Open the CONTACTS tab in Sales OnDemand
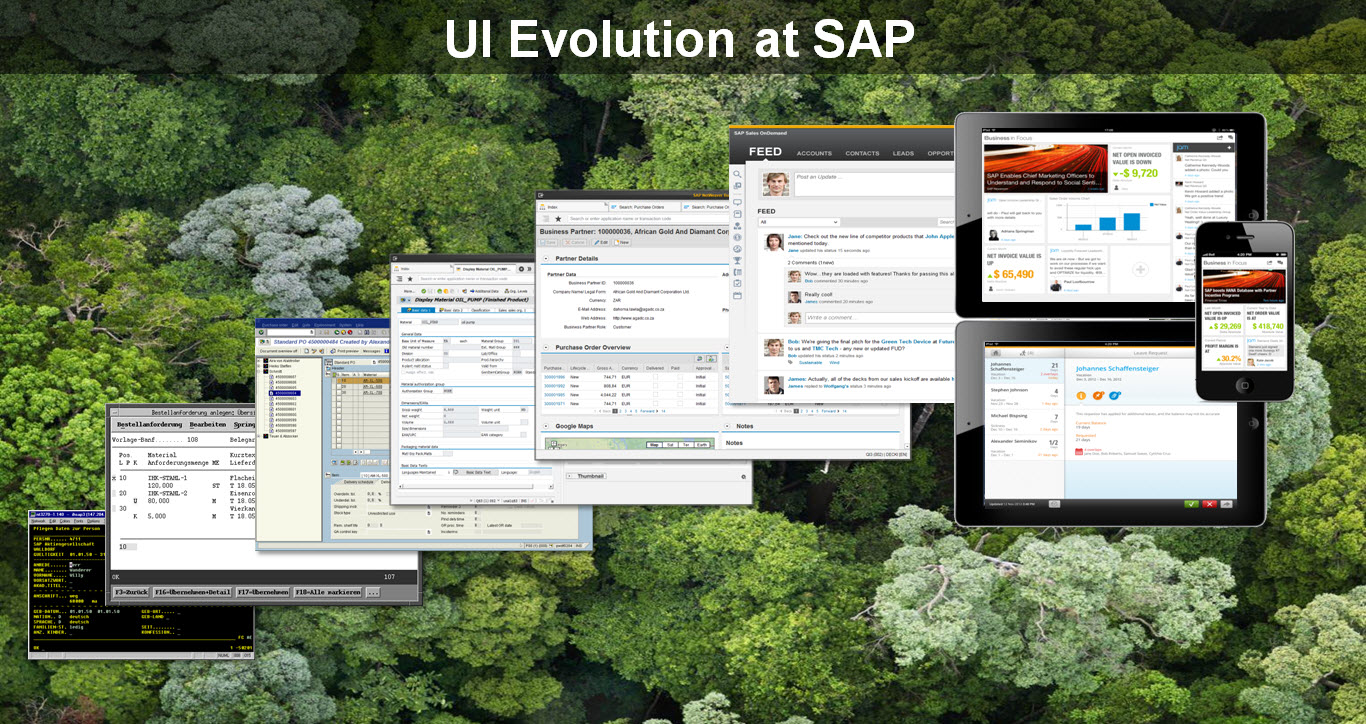 coord(862,153)
